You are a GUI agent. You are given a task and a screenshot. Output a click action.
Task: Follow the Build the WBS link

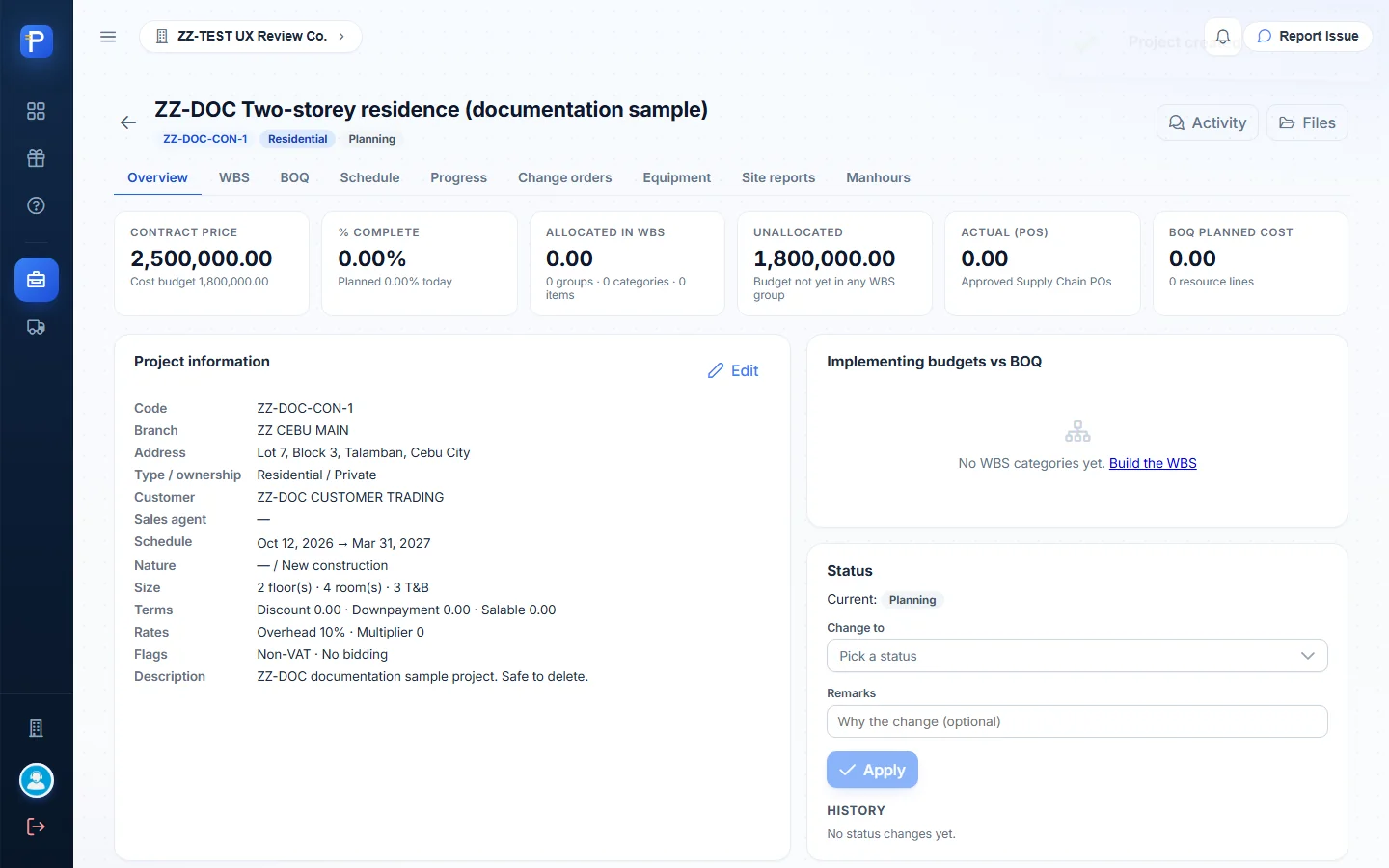(x=1153, y=463)
